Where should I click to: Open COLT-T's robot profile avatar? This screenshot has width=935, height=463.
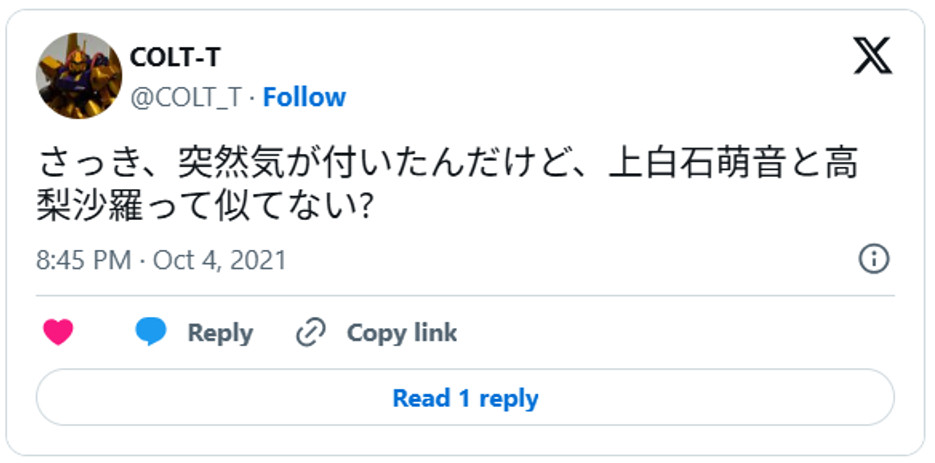pos(79,75)
